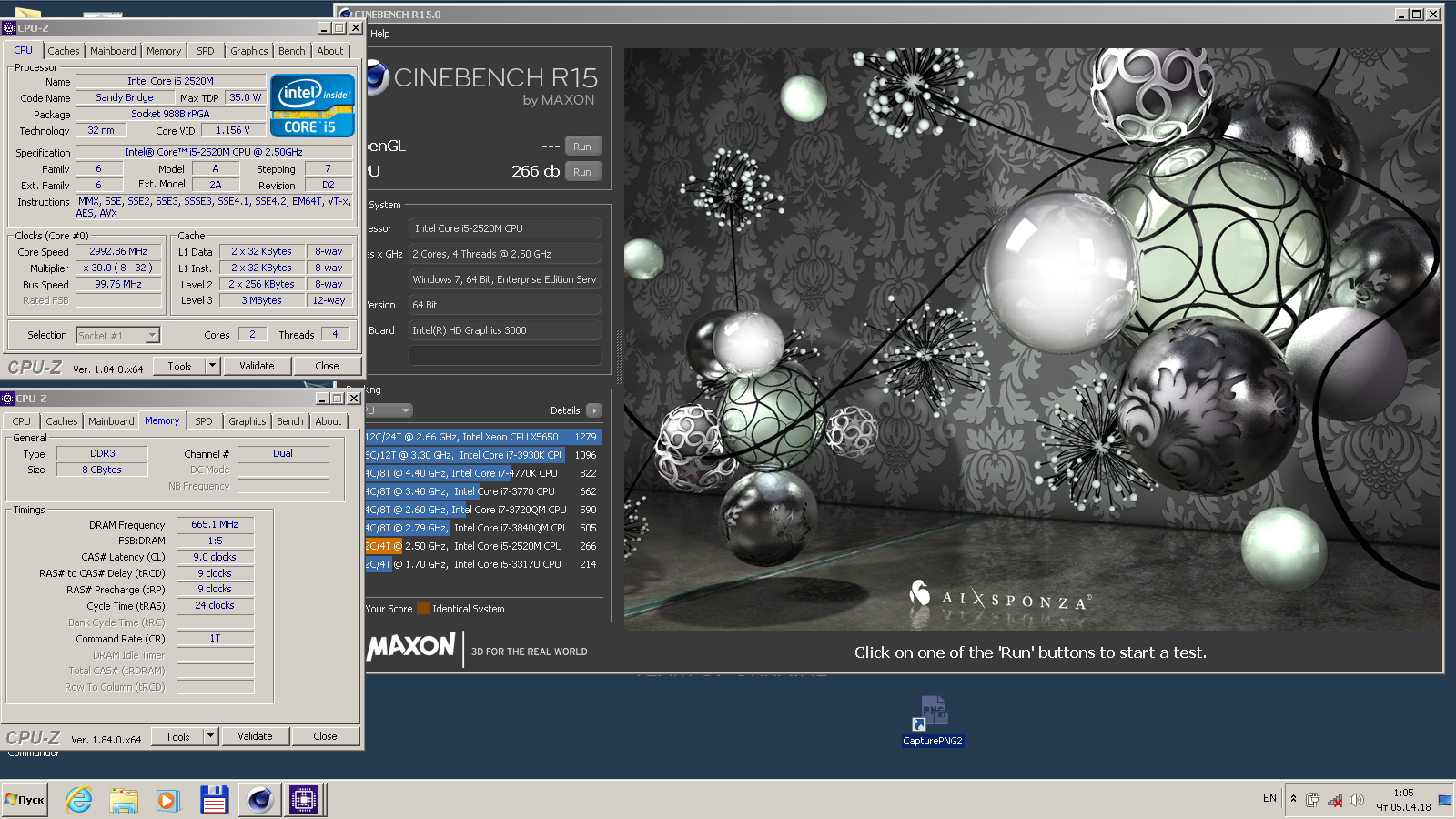This screenshot has height=819, width=1456.
Task: Open the file explorer folder taskbar icon
Action: coord(124,800)
